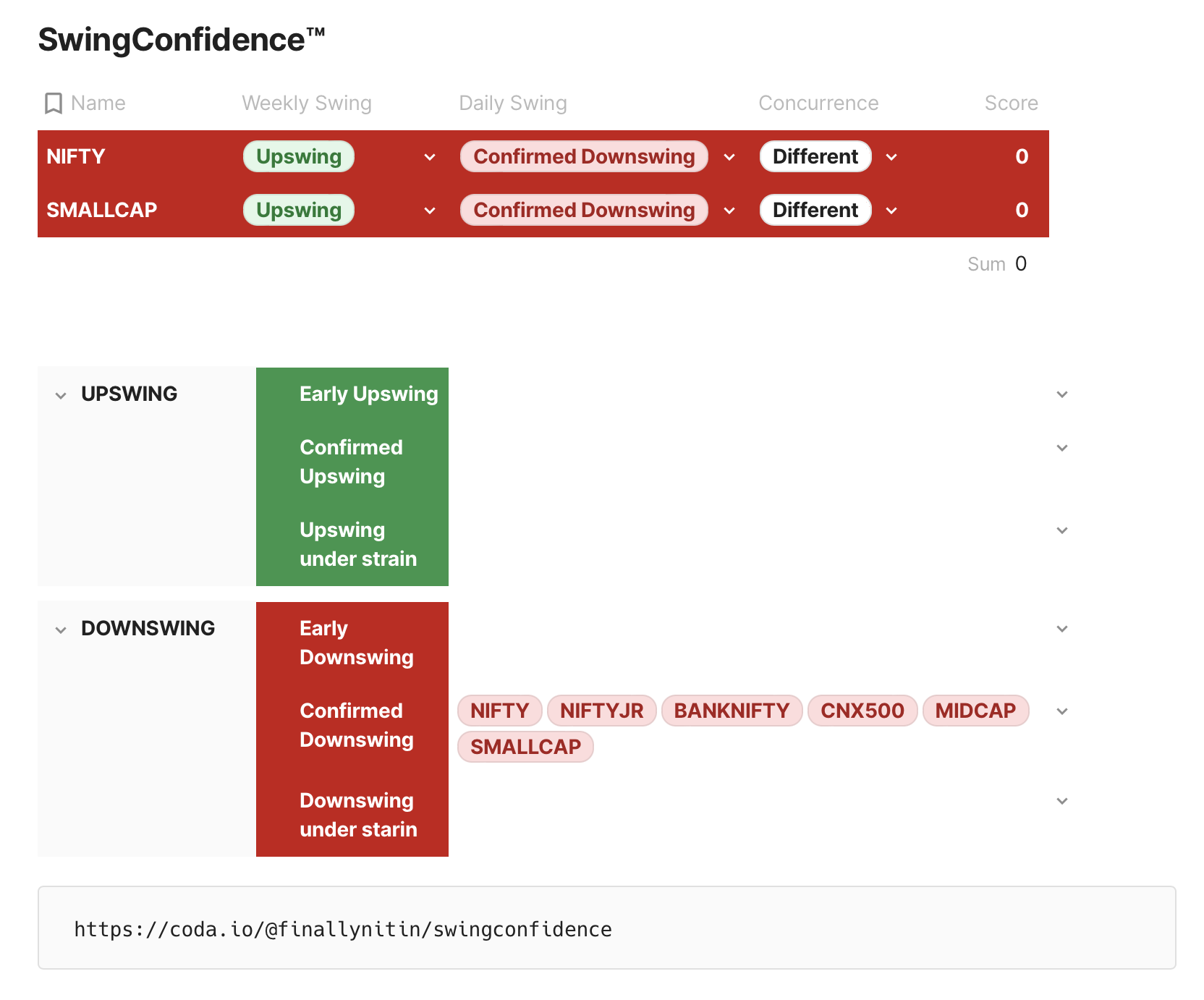Expand Downswing under starin row chevron

(1061, 801)
